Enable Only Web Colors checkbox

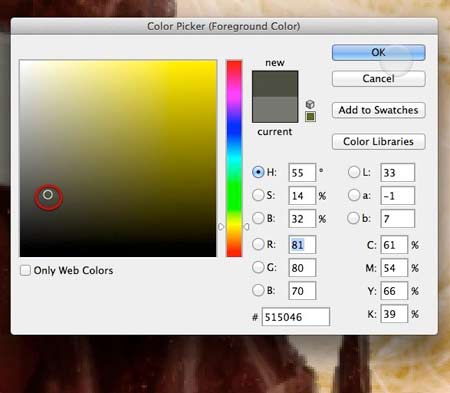(25, 270)
